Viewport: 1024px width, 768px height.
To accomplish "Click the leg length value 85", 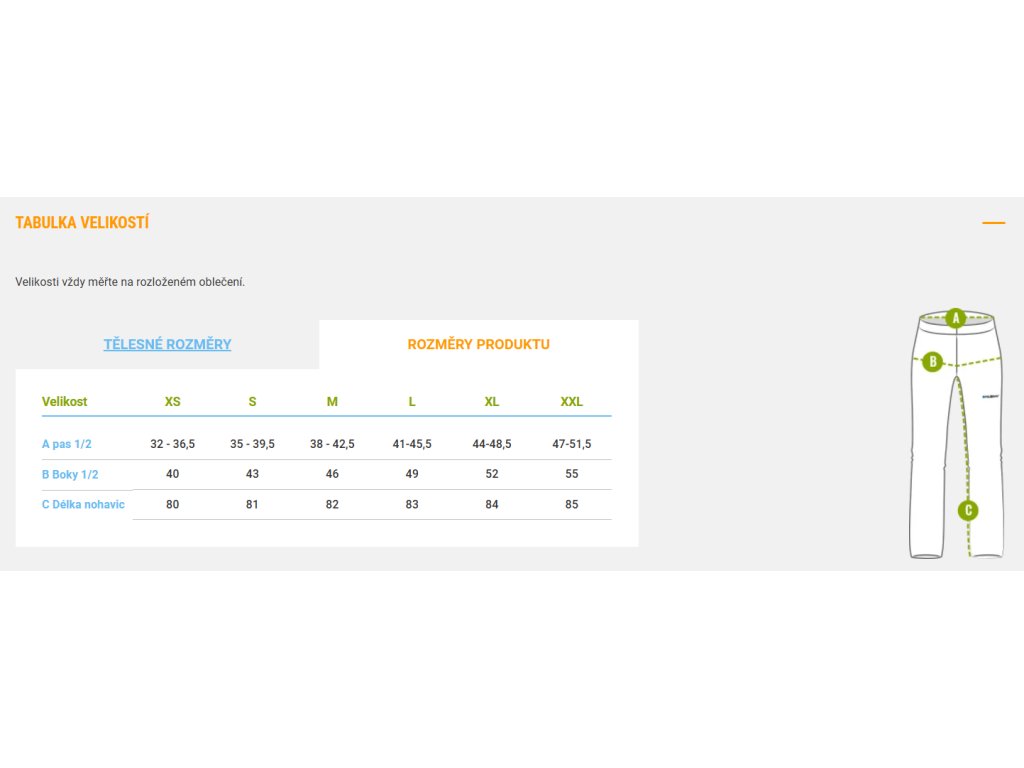I will 571,504.
